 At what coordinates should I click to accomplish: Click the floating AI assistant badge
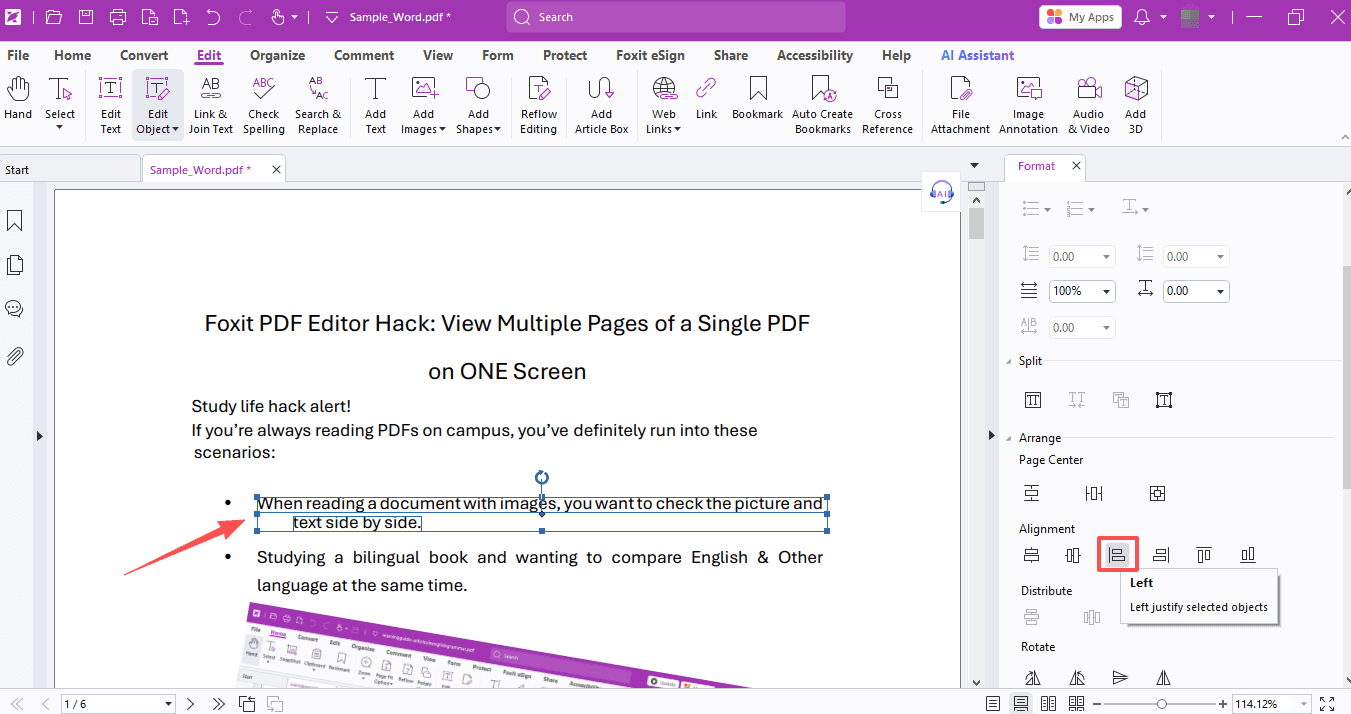click(x=941, y=192)
